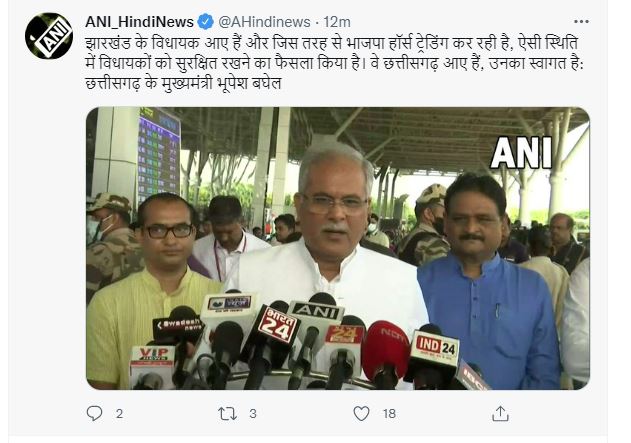
Task: Open the @AHindinews handle link
Action: (x=264, y=22)
